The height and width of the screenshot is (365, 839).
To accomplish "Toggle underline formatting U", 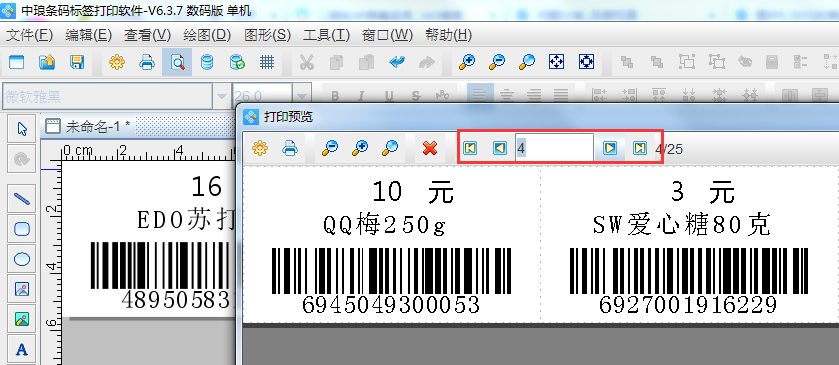I will point(389,96).
